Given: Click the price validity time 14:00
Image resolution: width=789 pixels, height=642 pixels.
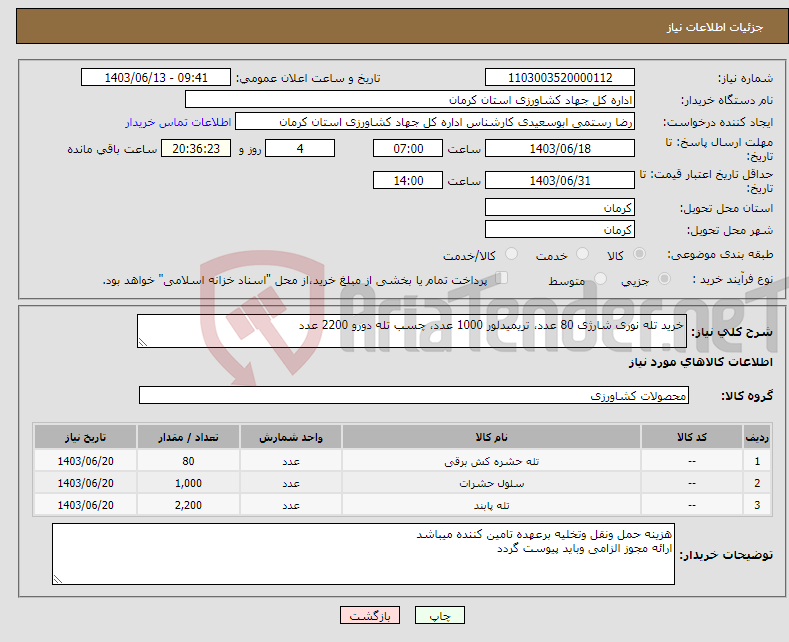Looking at the screenshot, I should click(408, 180).
